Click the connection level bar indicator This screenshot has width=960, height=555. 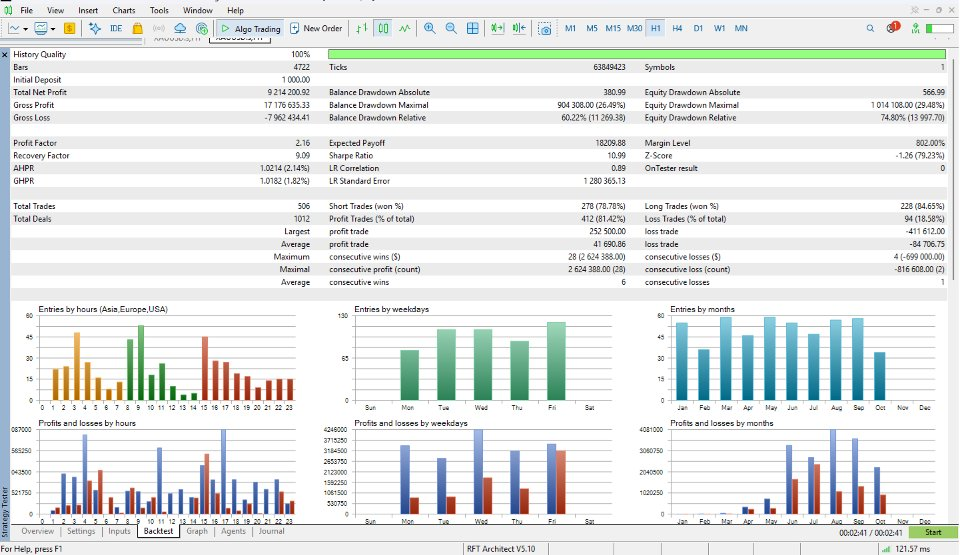(x=939, y=28)
